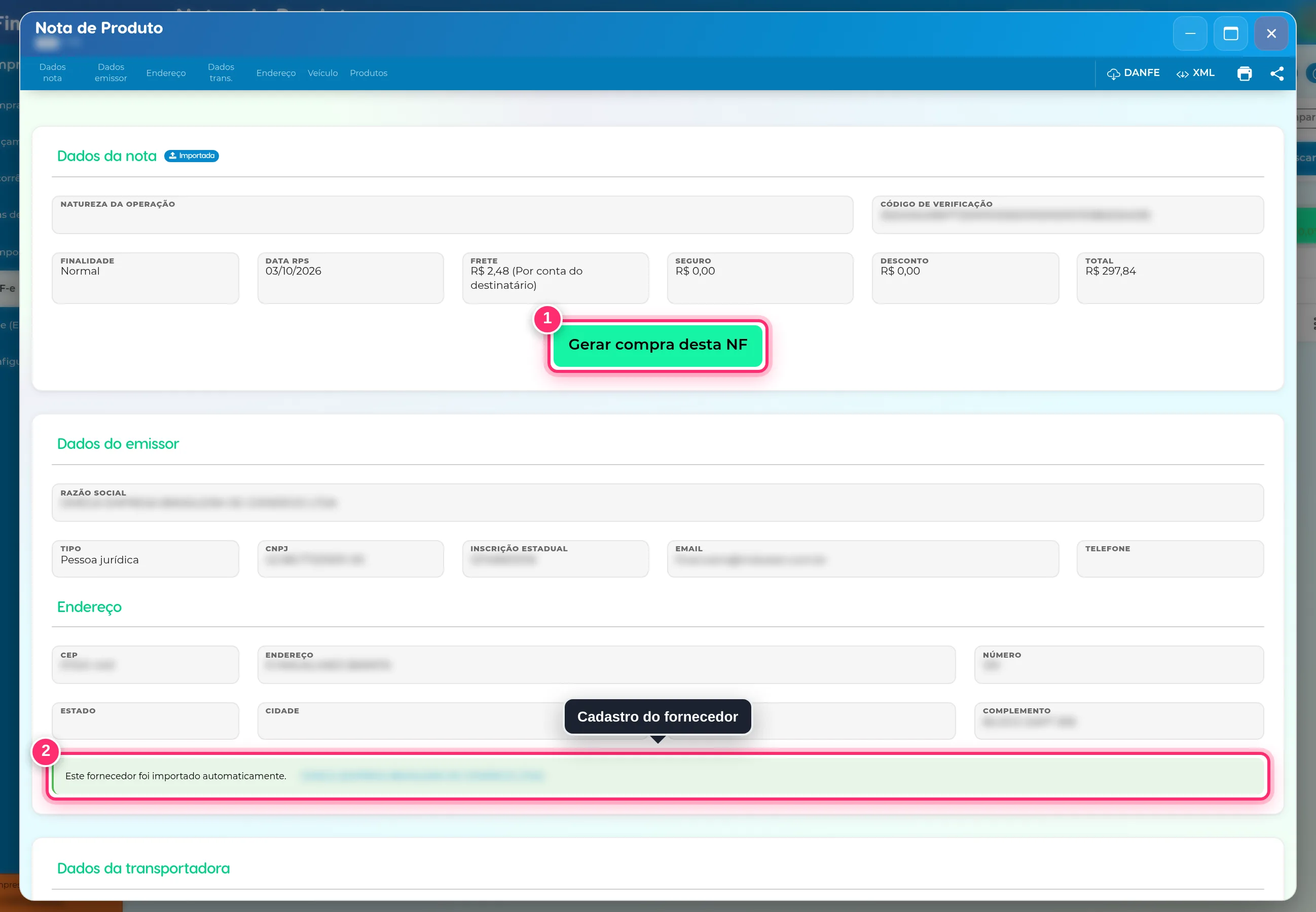Screen dimensions: 1316x912
Task: Click the Inscrição Estadual field
Action: tap(555, 559)
